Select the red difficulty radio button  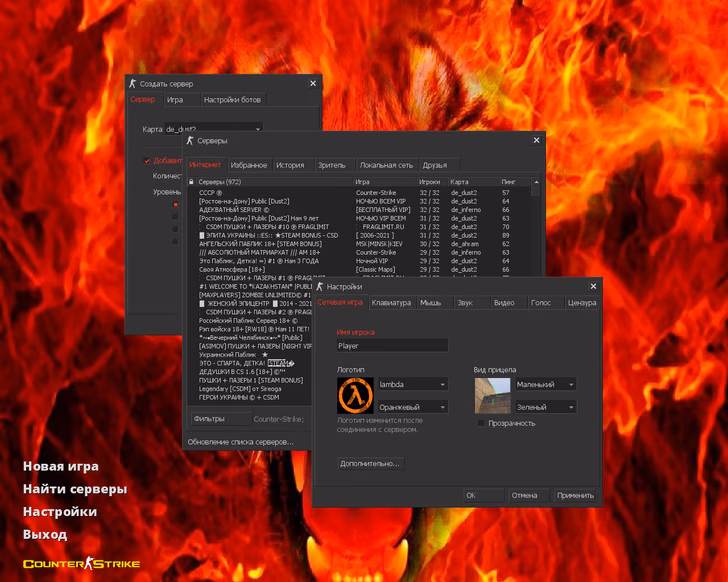(176, 205)
